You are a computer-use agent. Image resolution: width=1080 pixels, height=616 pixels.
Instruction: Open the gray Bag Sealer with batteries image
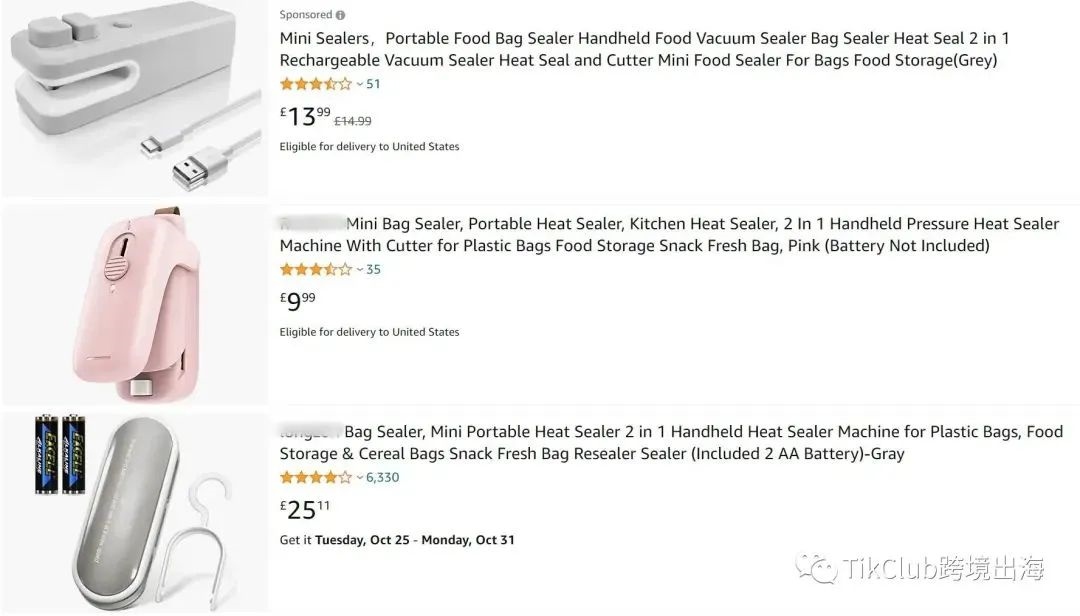click(x=135, y=510)
